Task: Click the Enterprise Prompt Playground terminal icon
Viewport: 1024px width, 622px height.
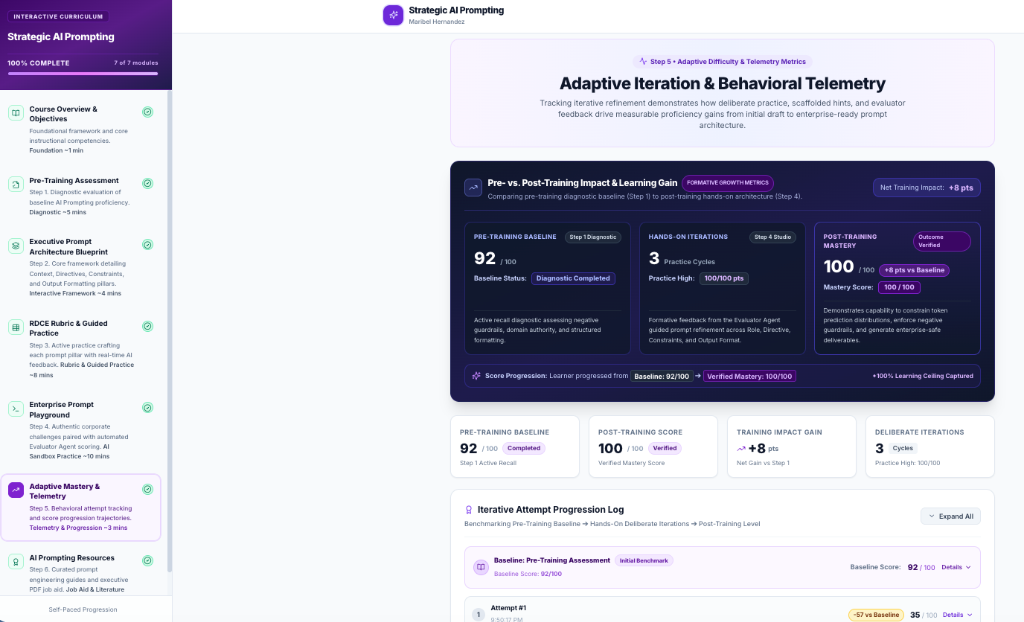Action: pos(16,408)
